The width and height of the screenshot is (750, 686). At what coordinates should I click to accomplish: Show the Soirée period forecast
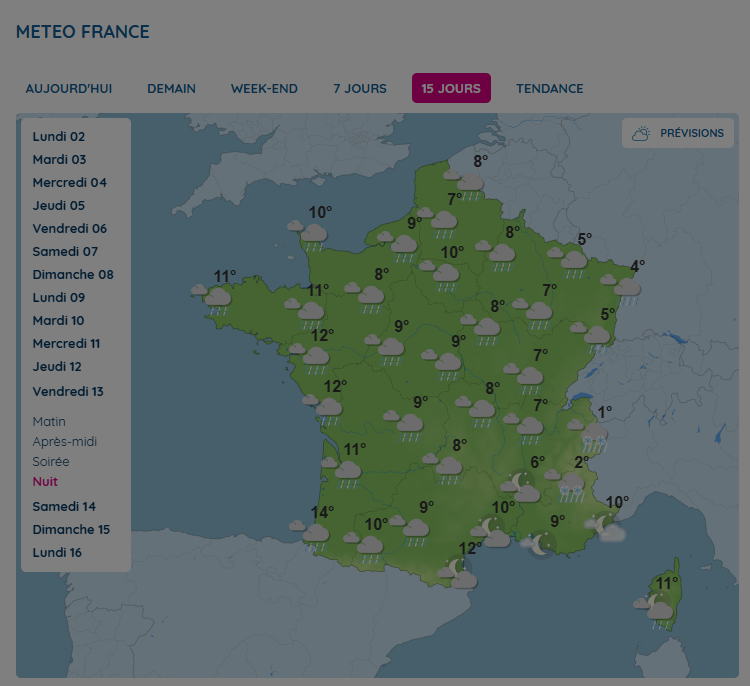[x=51, y=462]
